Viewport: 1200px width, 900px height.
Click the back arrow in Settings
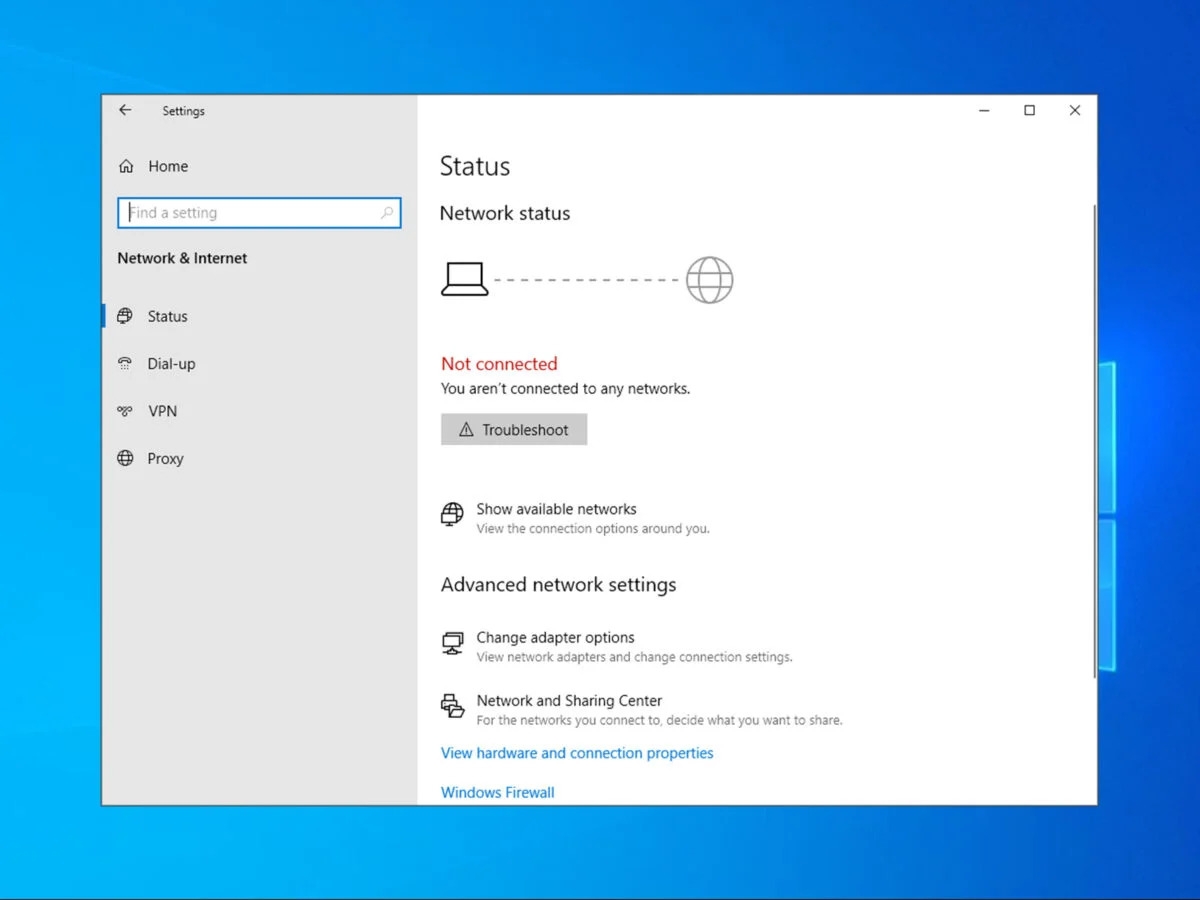pyautogui.click(x=124, y=110)
